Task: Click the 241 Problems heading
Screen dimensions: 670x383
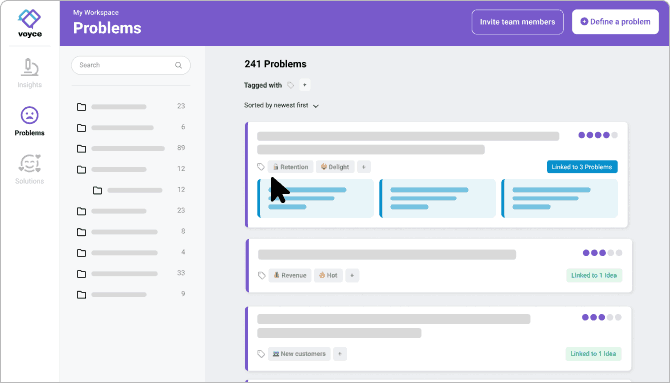Action: (275, 64)
